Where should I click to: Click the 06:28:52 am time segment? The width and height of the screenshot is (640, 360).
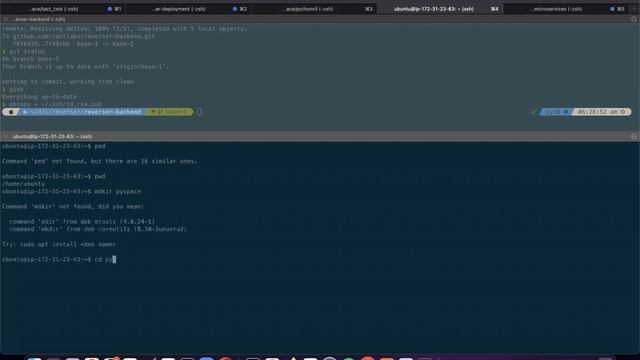(602, 112)
